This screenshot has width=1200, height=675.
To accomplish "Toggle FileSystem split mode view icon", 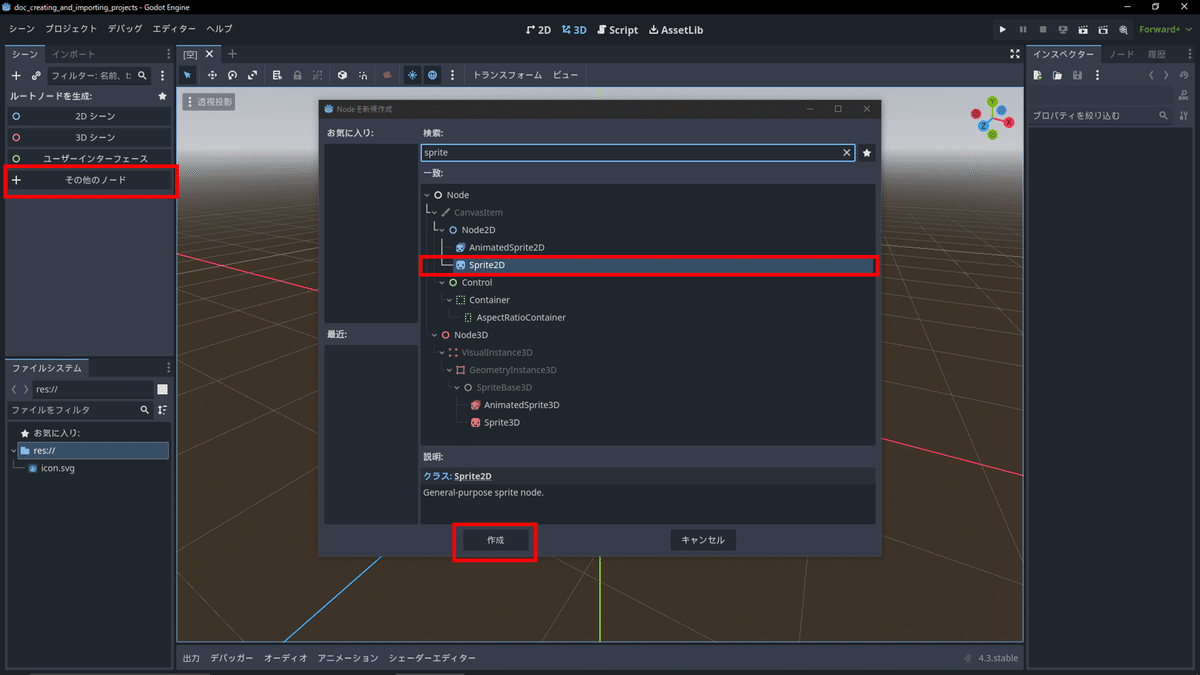I will pyautogui.click(x=162, y=389).
